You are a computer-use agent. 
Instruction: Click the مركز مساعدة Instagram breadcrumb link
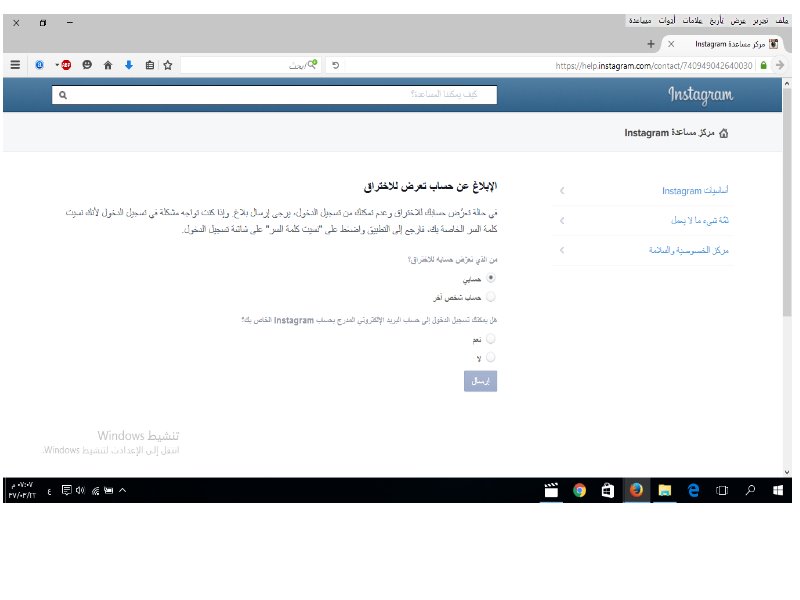pyautogui.click(x=669, y=133)
